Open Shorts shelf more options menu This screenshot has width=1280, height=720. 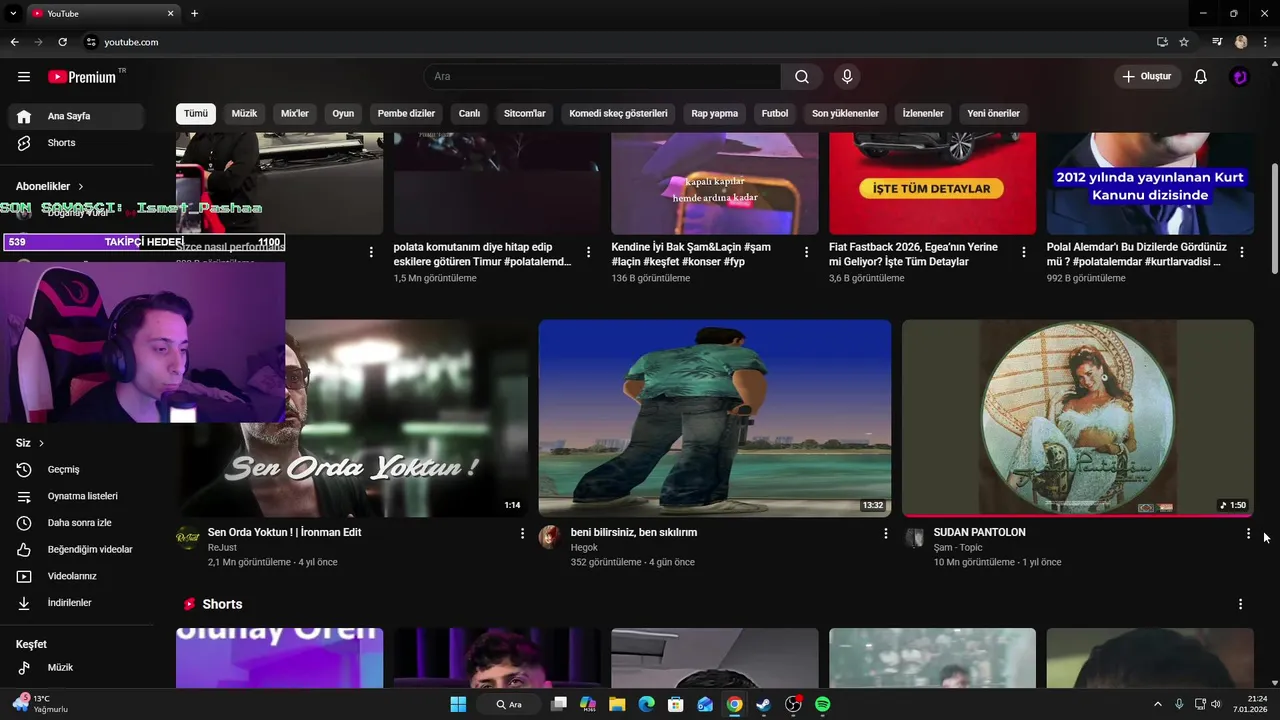[1240, 604]
